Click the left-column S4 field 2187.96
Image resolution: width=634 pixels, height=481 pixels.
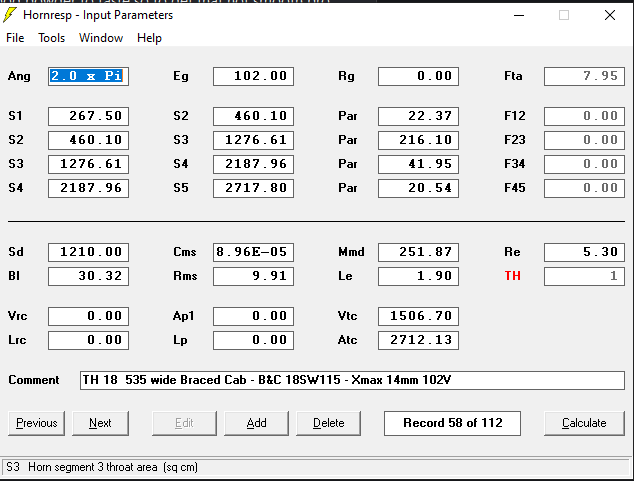[x=89, y=188]
